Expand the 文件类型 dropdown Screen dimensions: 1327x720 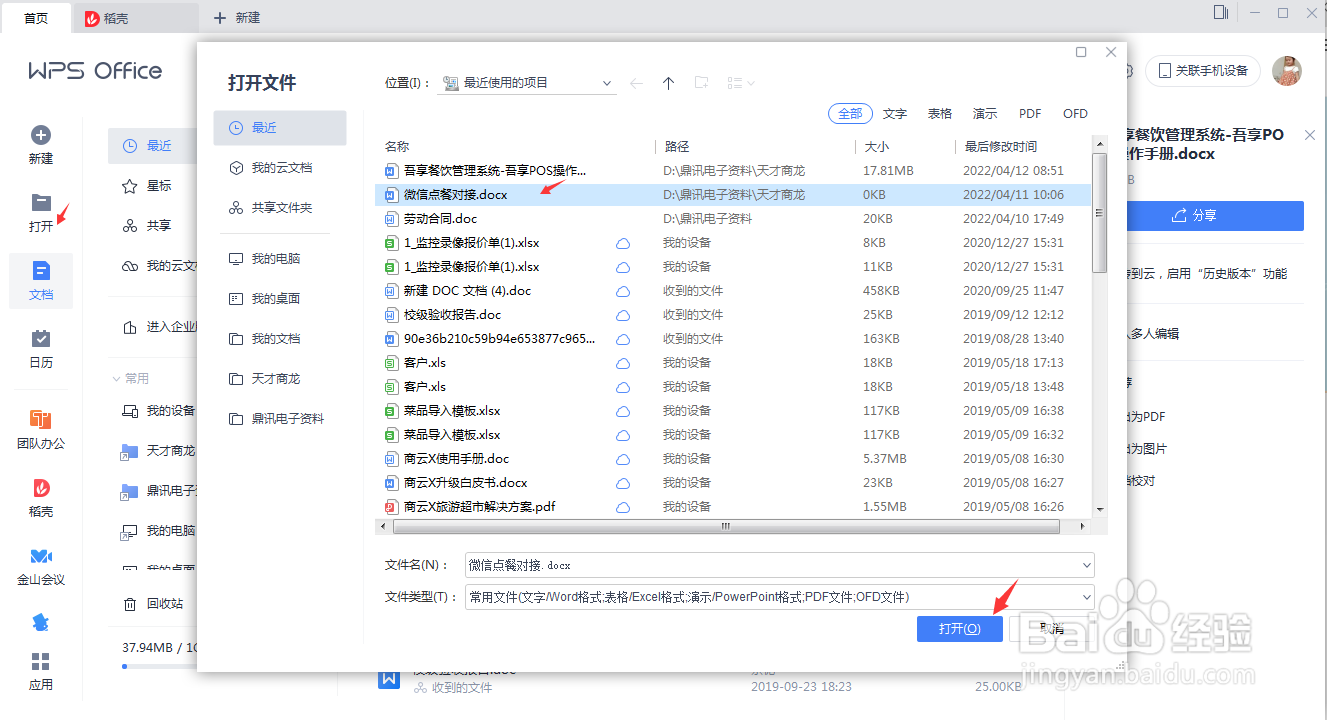(x=1087, y=597)
